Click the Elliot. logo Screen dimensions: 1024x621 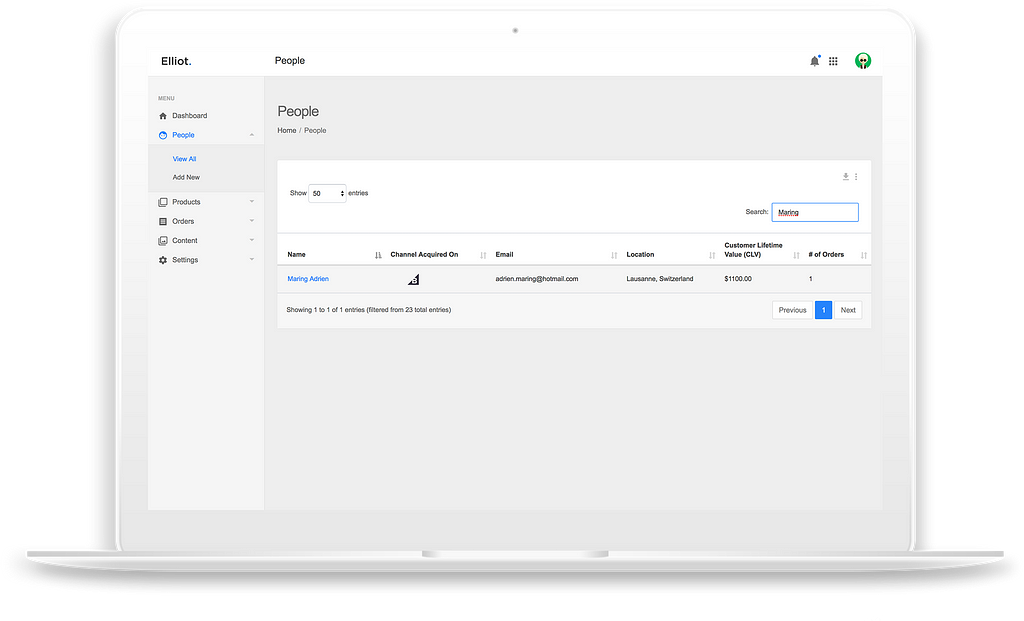click(x=176, y=61)
